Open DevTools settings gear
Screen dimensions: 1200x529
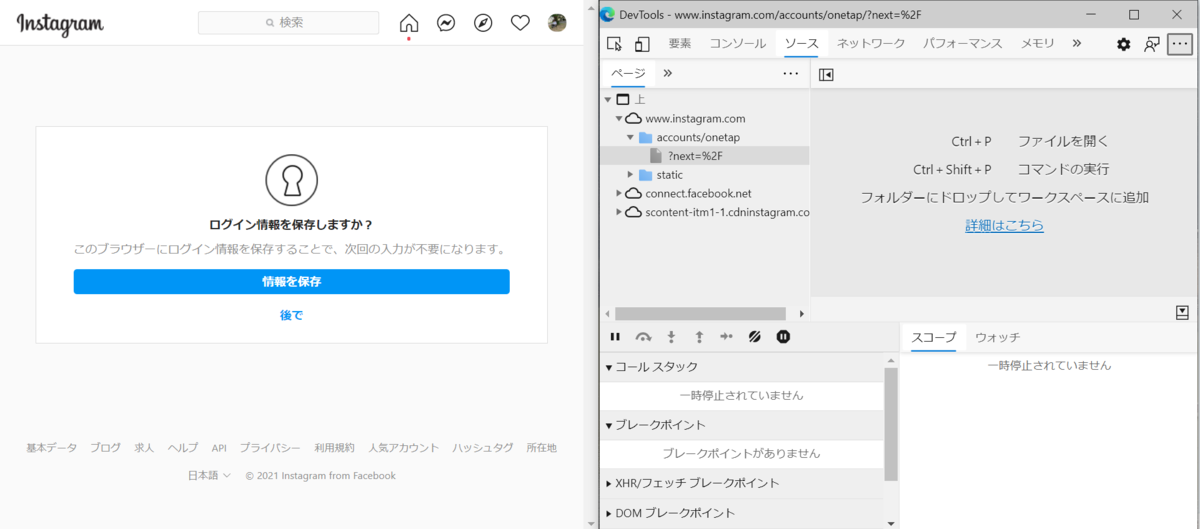pos(1124,44)
